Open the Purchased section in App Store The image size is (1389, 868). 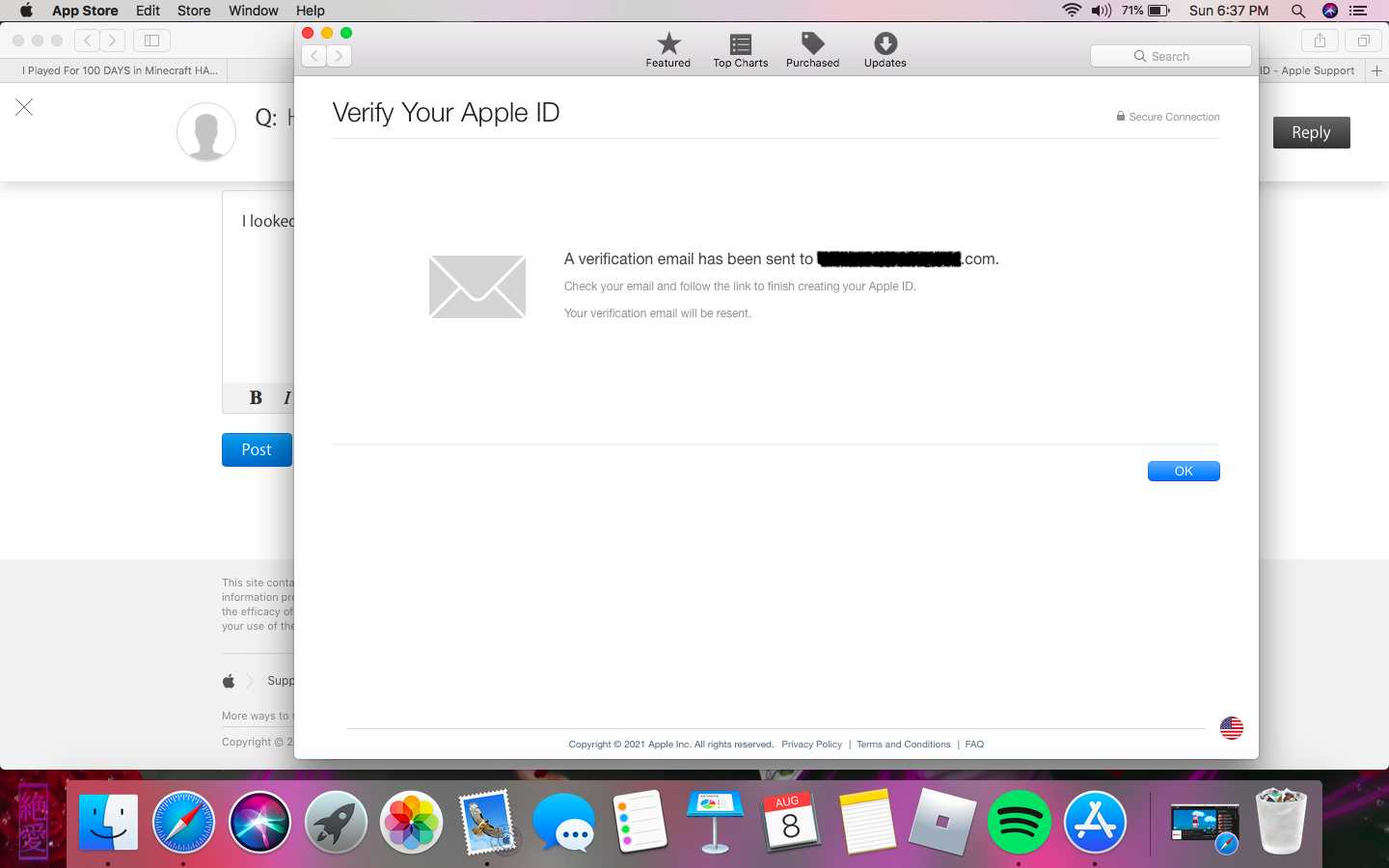pyautogui.click(x=812, y=49)
